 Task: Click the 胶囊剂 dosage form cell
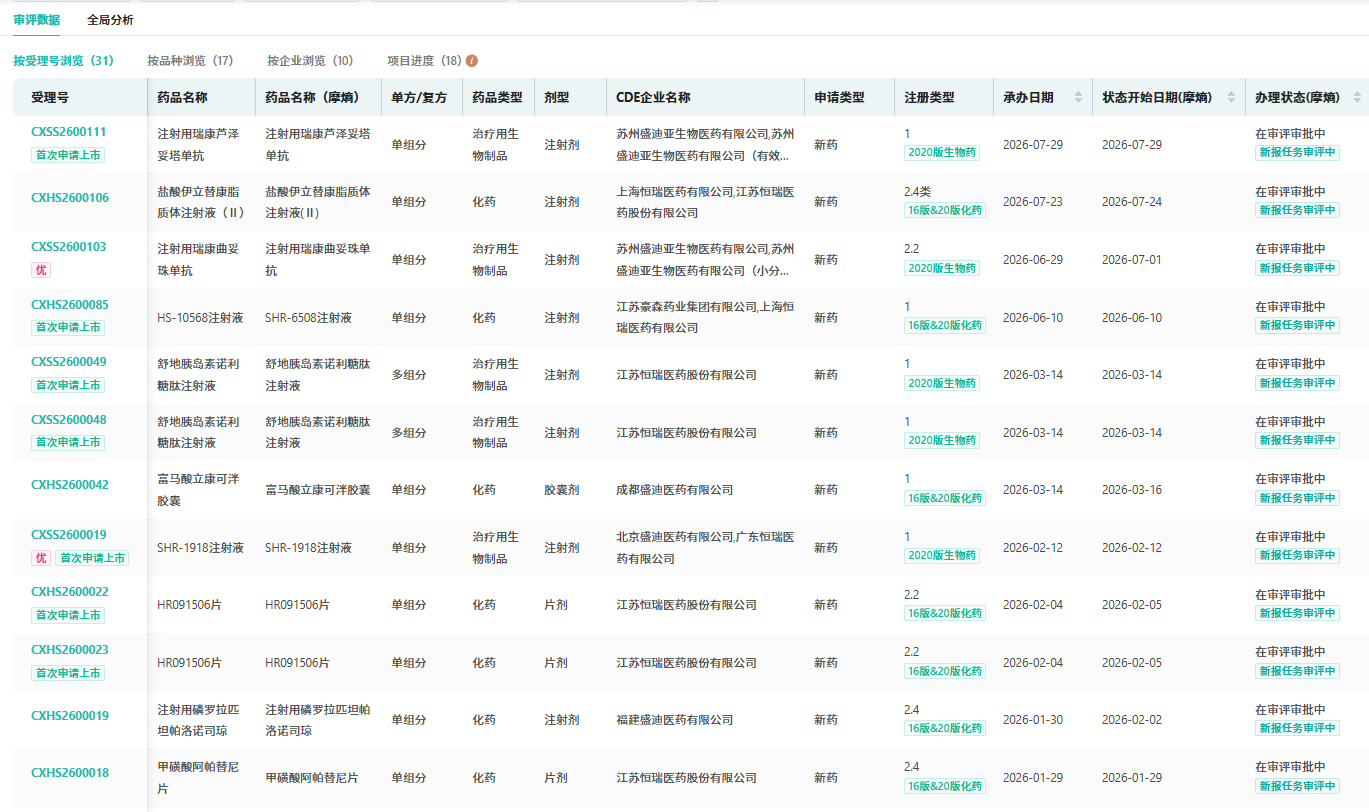point(562,490)
